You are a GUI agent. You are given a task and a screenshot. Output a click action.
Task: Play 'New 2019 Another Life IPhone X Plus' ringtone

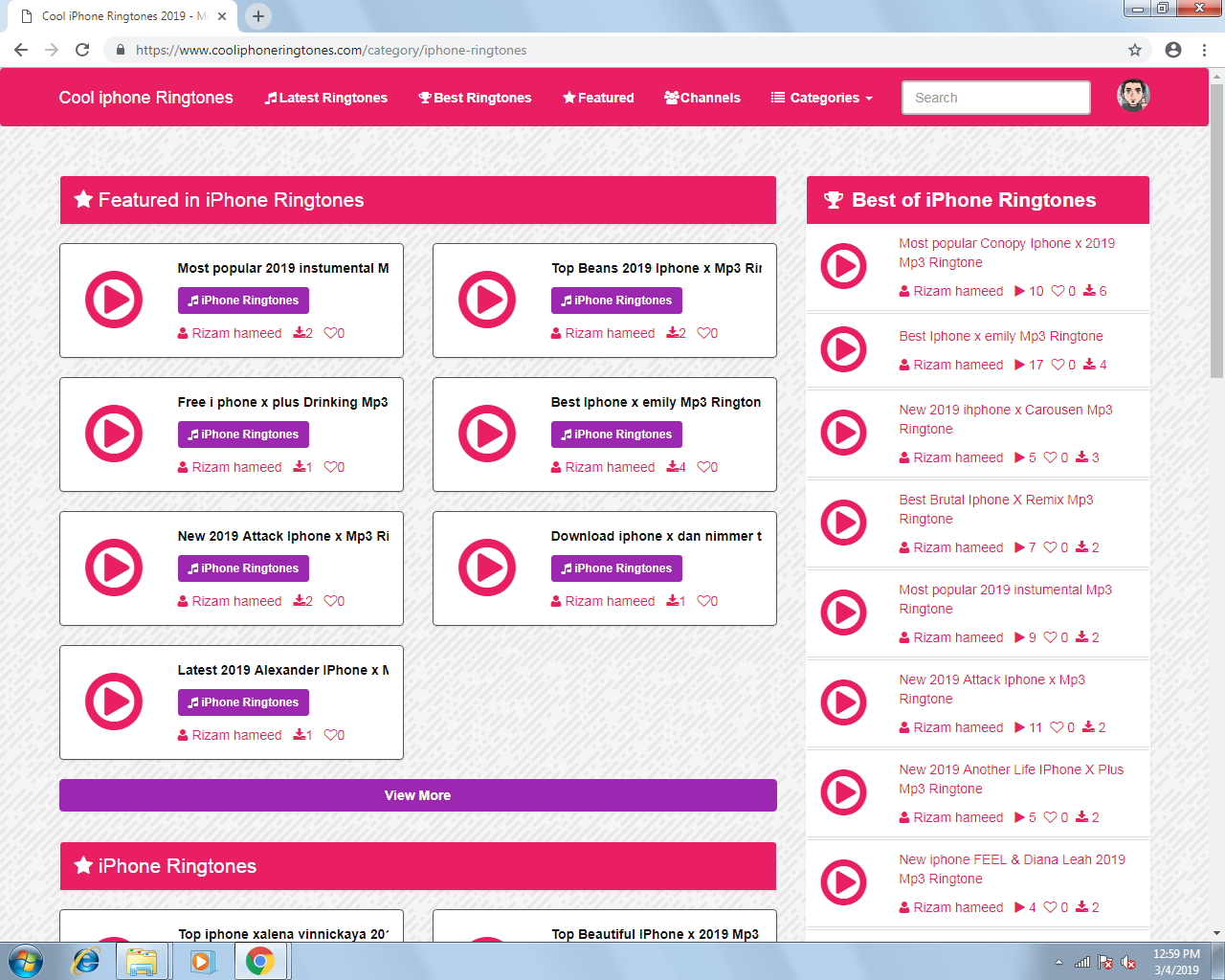(844, 792)
